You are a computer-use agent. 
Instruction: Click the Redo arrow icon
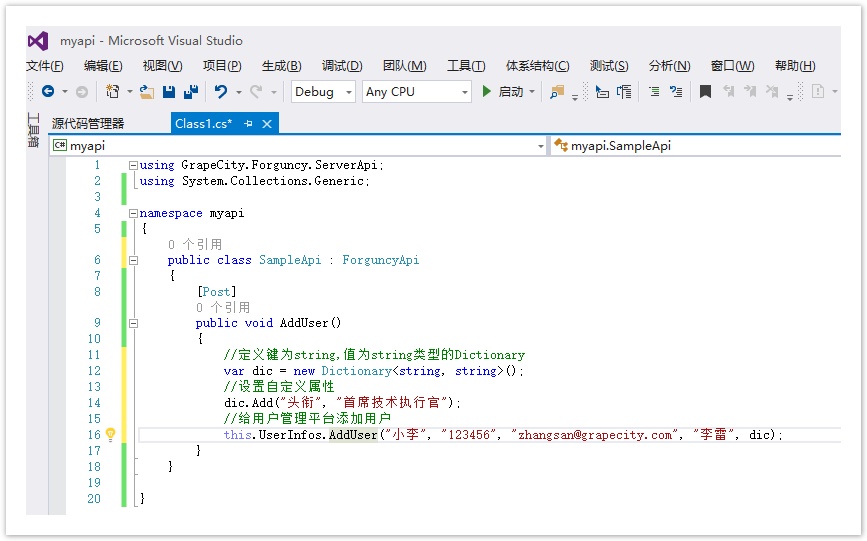(255, 91)
